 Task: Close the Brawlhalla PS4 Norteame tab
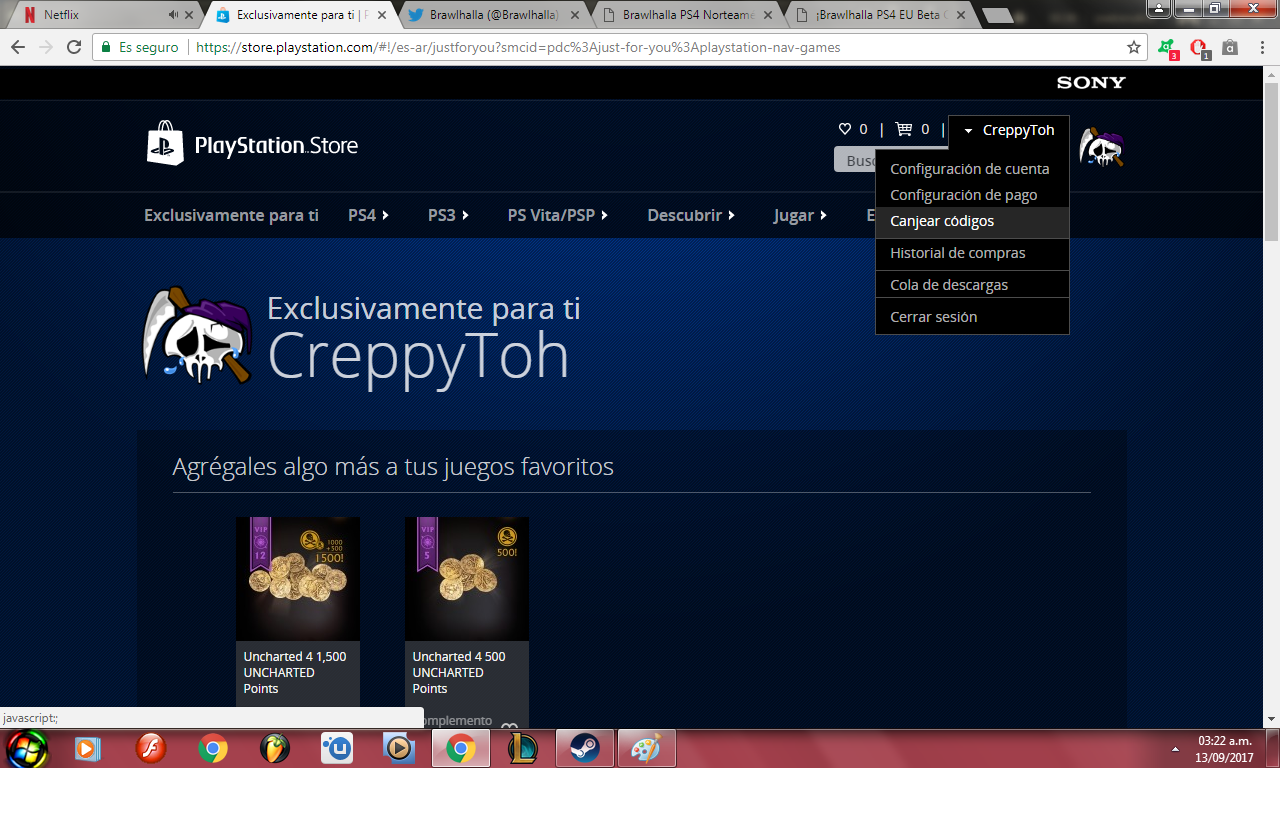(768, 15)
